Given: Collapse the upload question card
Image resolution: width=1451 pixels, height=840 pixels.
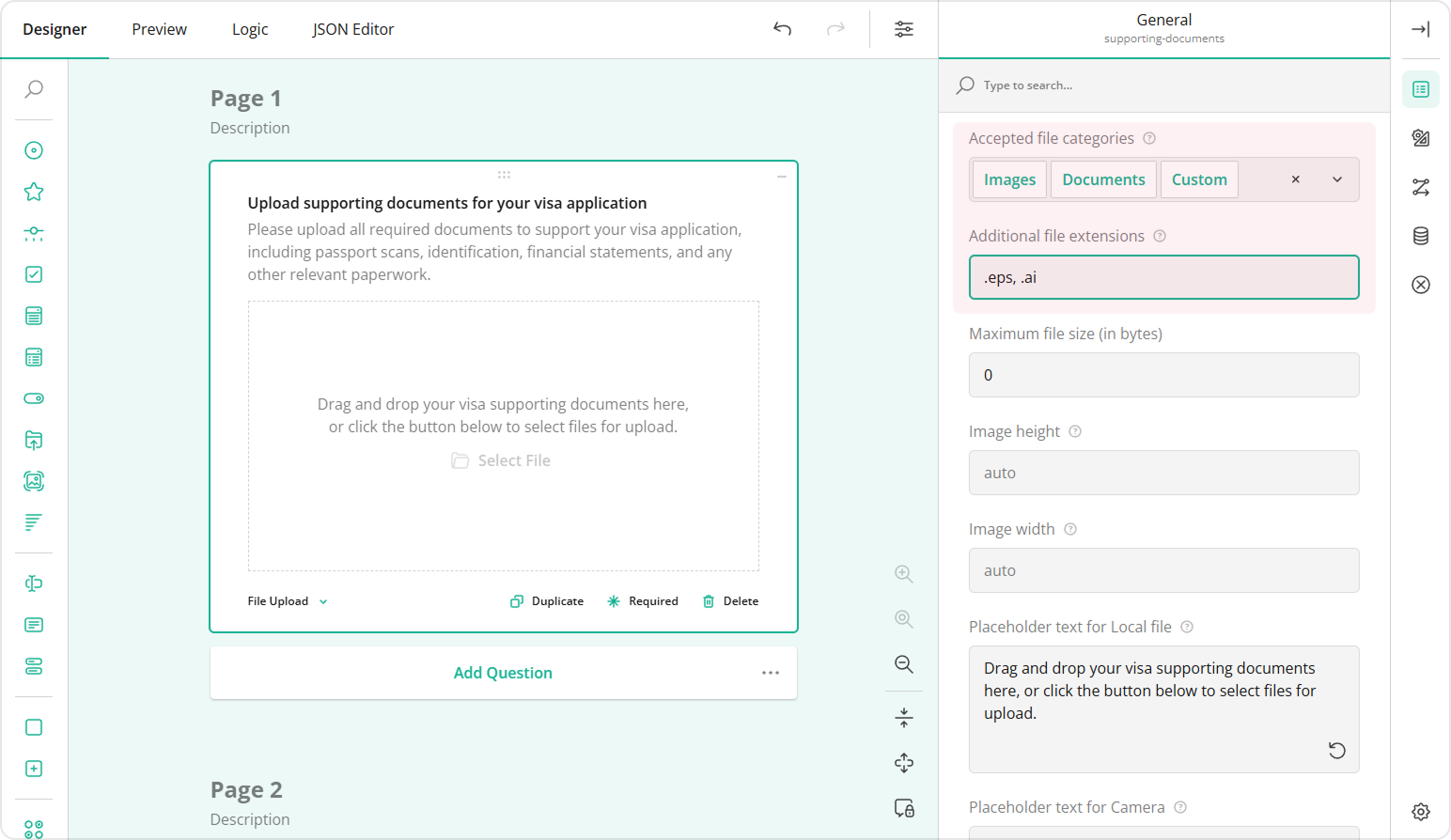Looking at the screenshot, I should (781, 175).
